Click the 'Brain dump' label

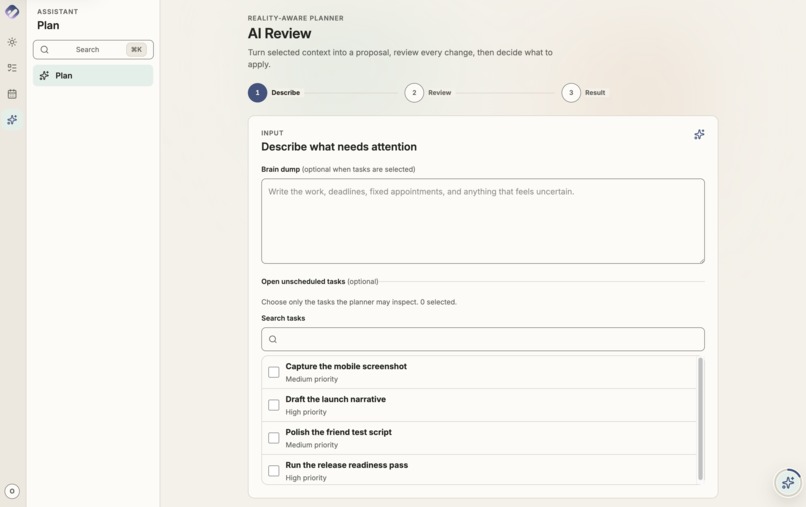pos(280,169)
